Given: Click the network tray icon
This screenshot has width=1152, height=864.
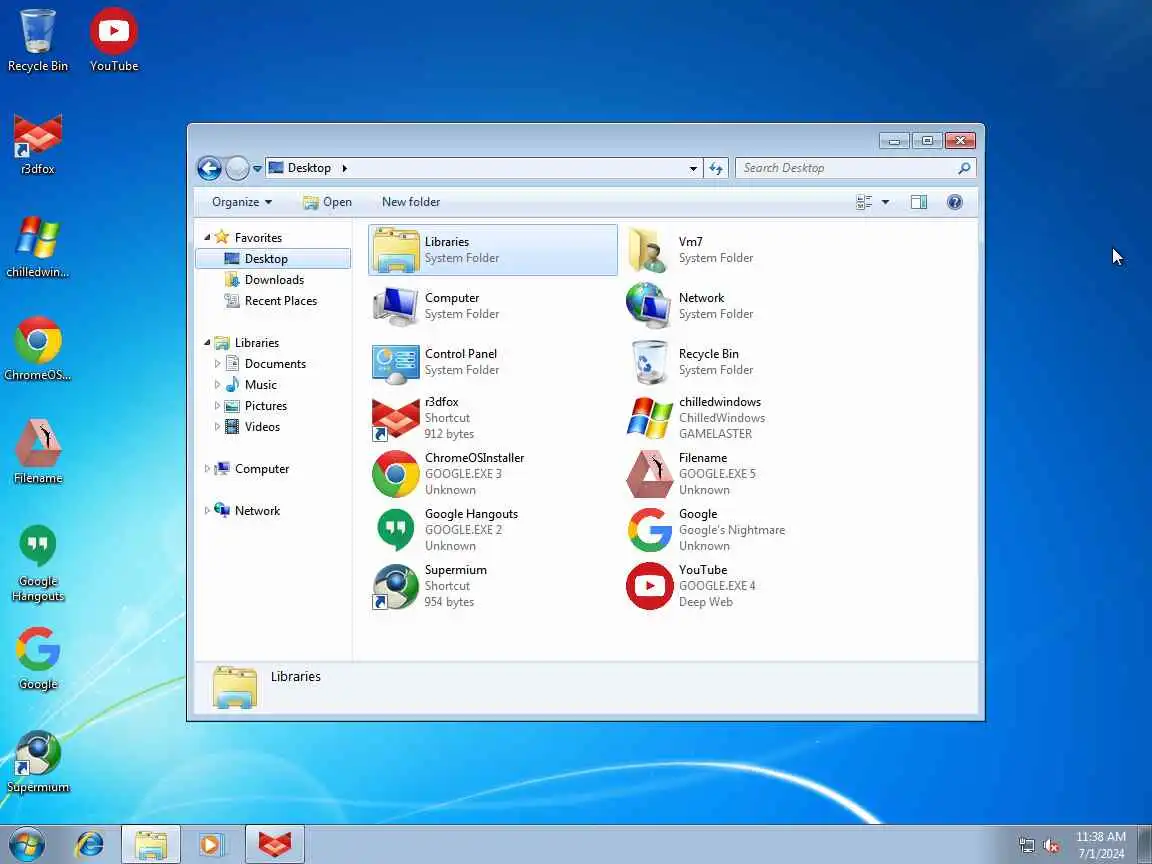Looking at the screenshot, I should click(1026, 846).
